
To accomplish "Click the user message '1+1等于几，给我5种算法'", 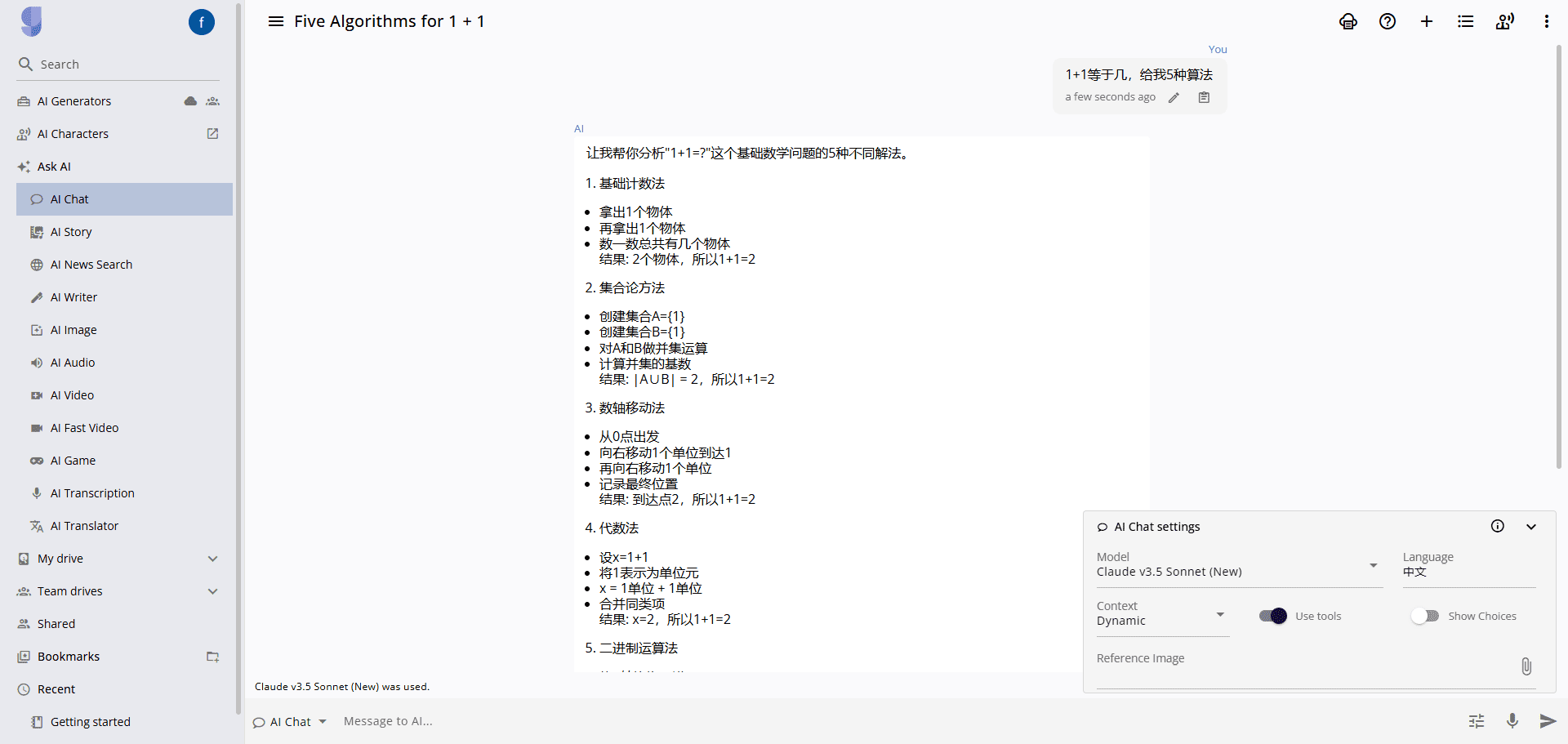I will [1139, 74].
